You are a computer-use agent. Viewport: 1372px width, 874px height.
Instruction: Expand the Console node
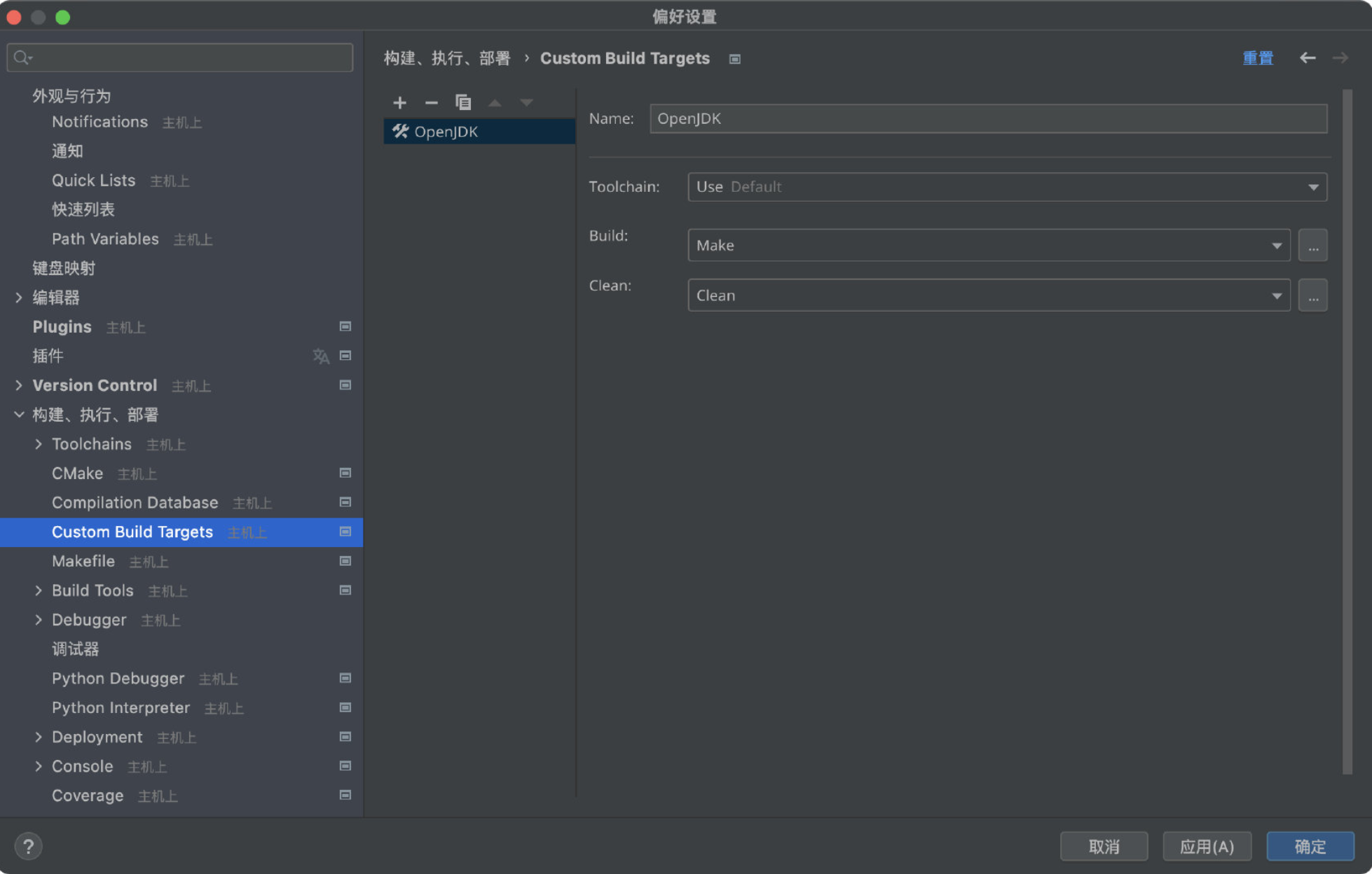tap(39, 766)
